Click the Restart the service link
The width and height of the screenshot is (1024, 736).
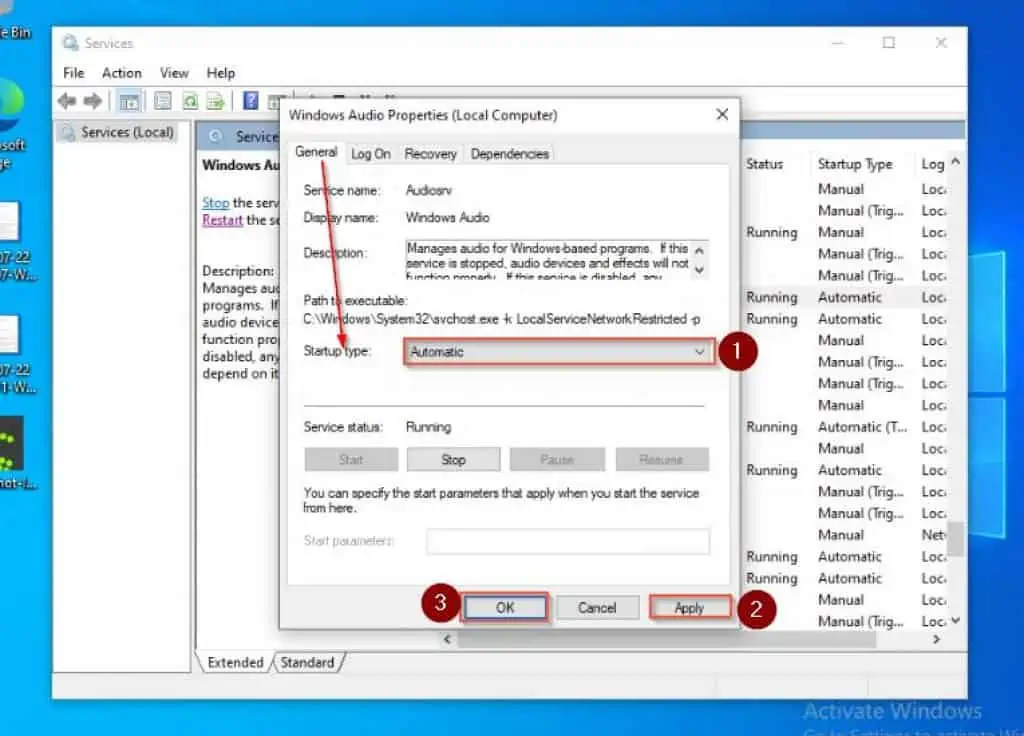coord(222,220)
